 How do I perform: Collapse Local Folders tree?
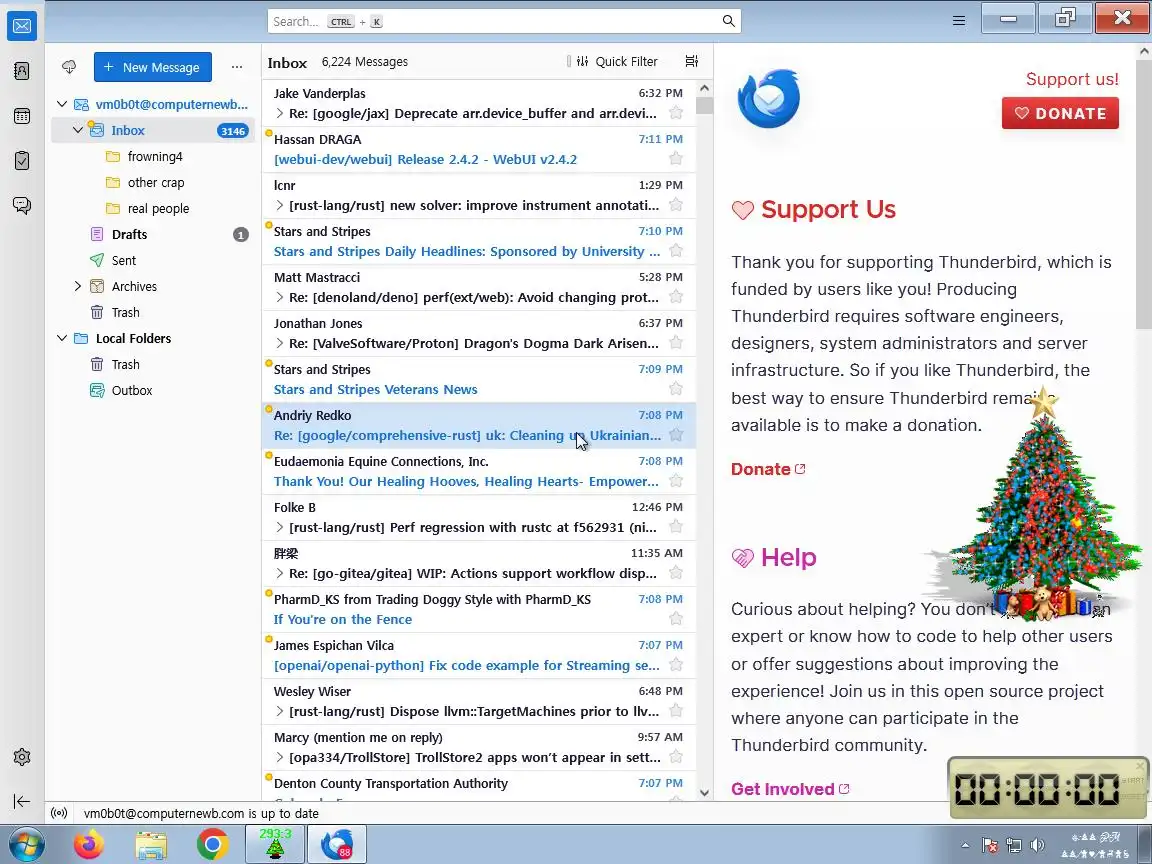[62, 338]
